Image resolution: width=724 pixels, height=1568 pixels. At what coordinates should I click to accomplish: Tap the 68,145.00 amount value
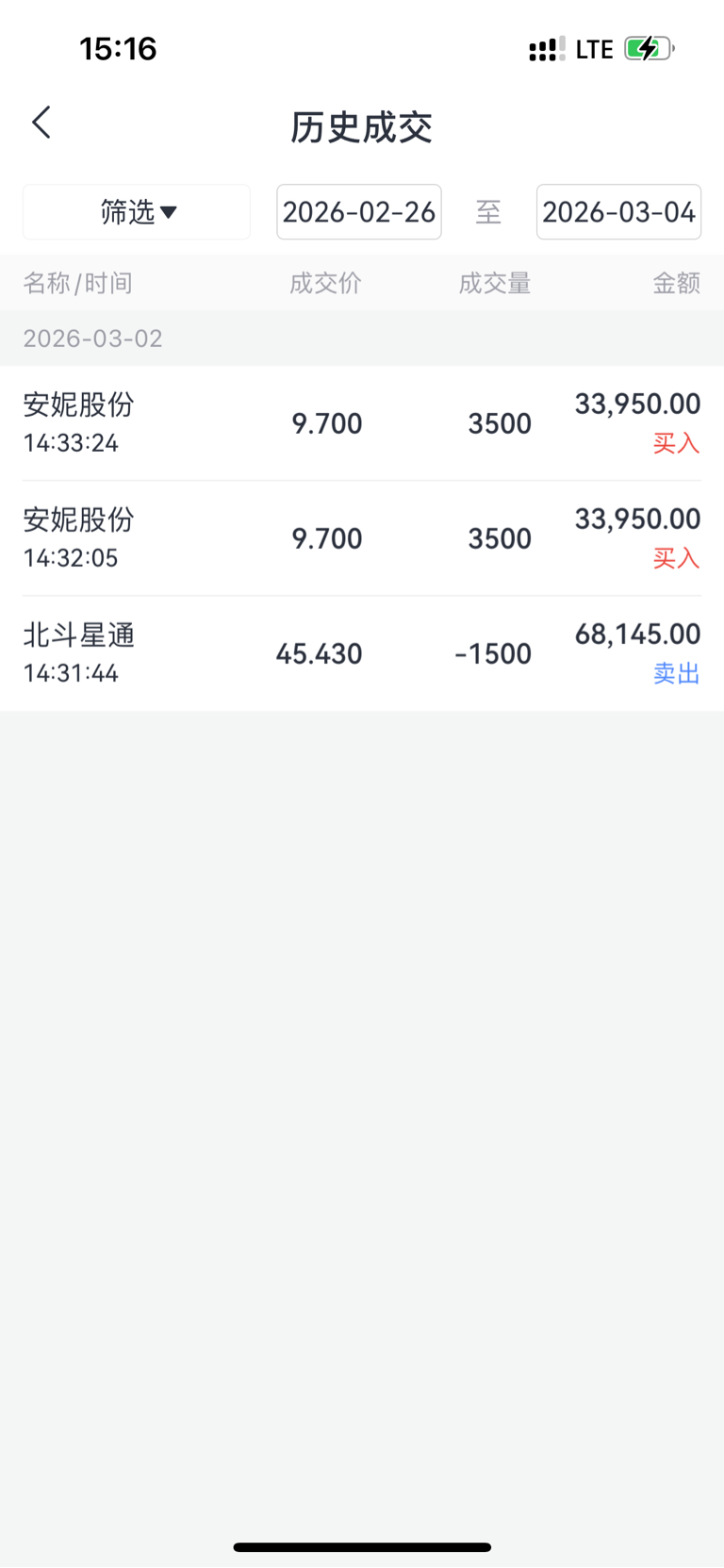(x=637, y=634)
